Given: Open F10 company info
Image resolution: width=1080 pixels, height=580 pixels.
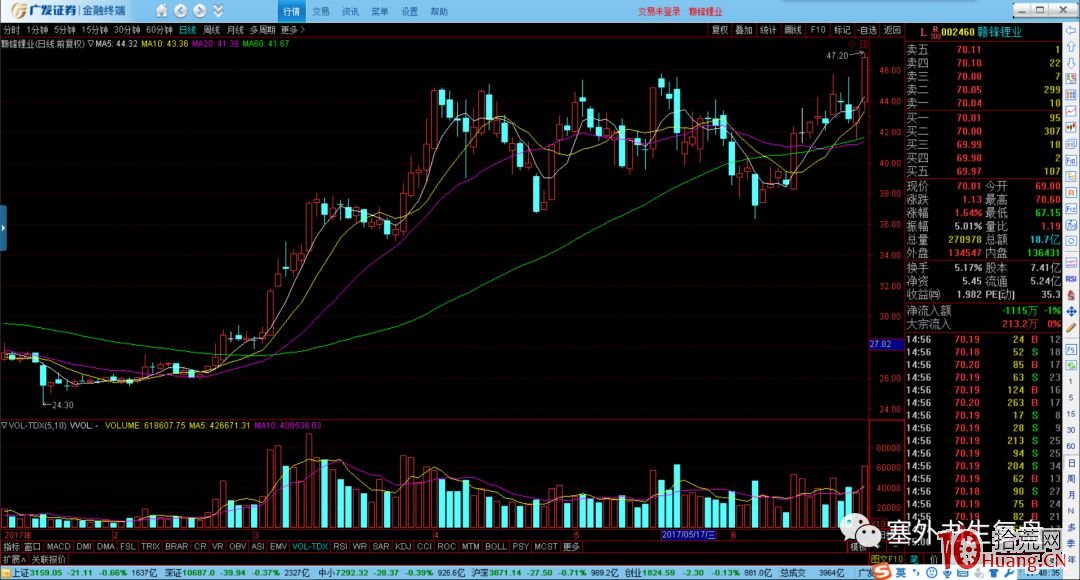Looking at the screenshot, I should point(818,30).
